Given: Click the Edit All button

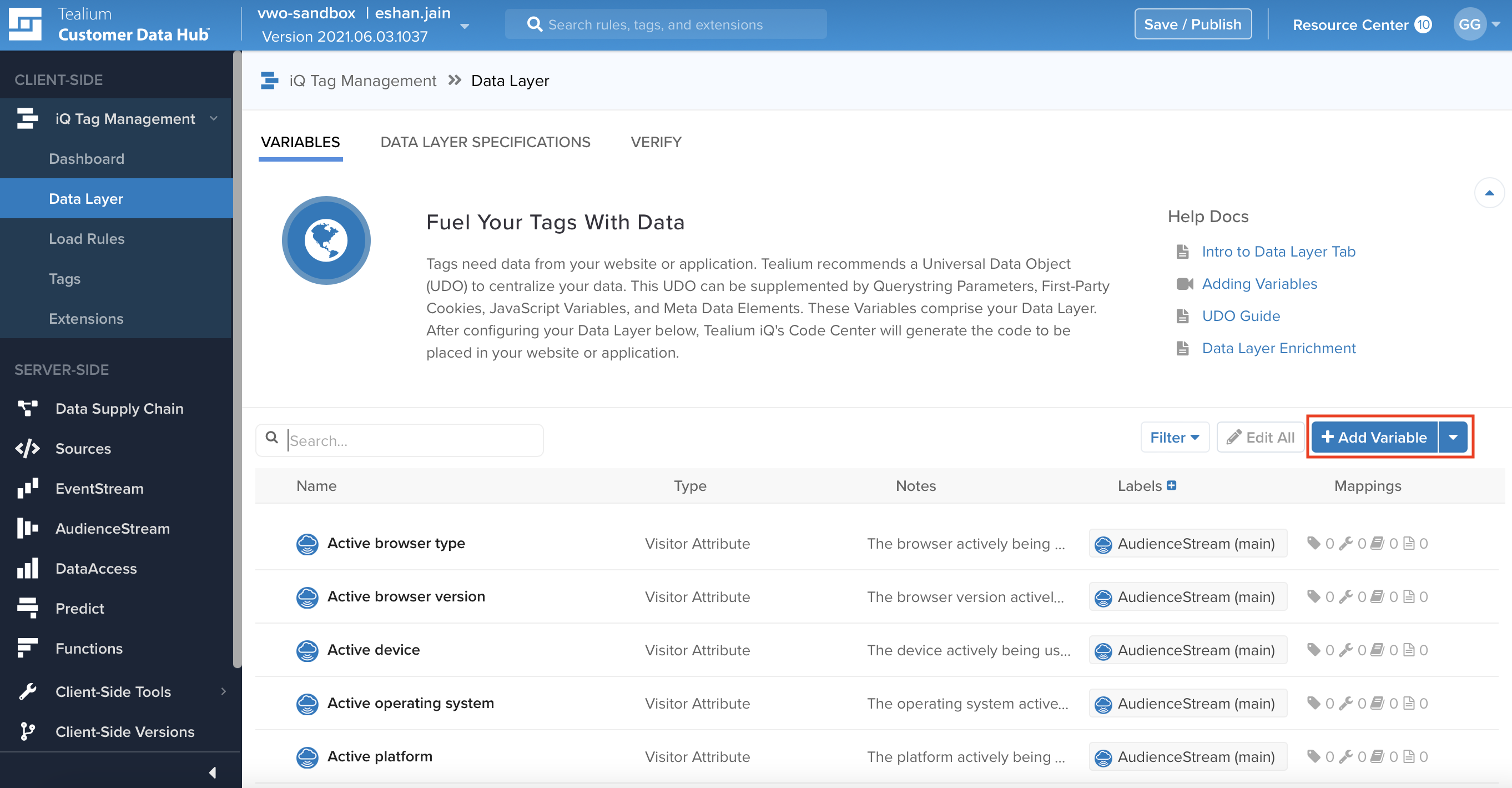Looking at the screenshot, I should [x=1260, y=436].
